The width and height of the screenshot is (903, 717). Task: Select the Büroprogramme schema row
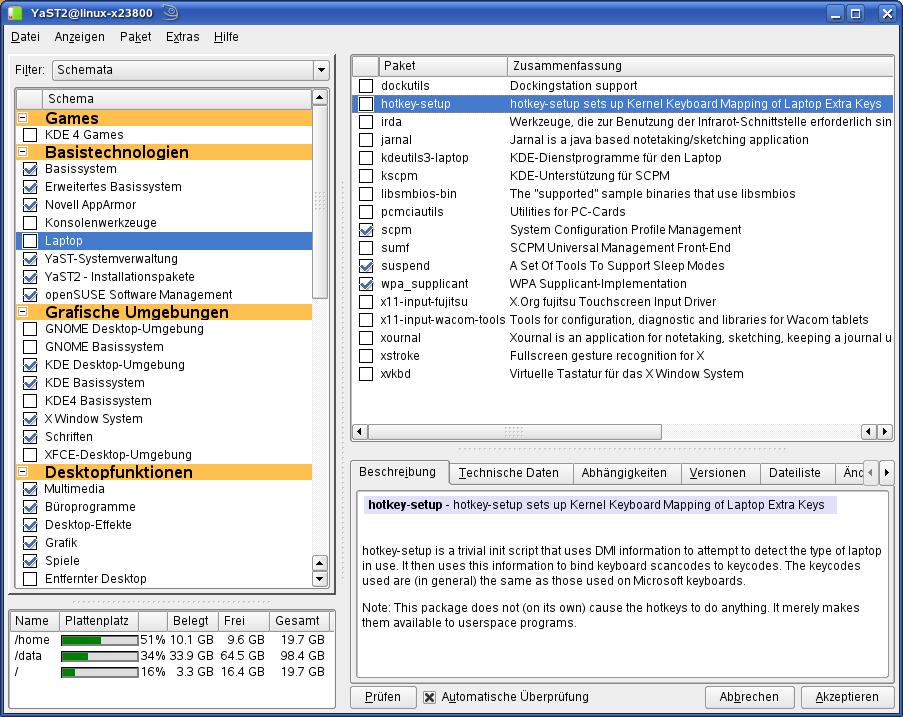(164, 507)
